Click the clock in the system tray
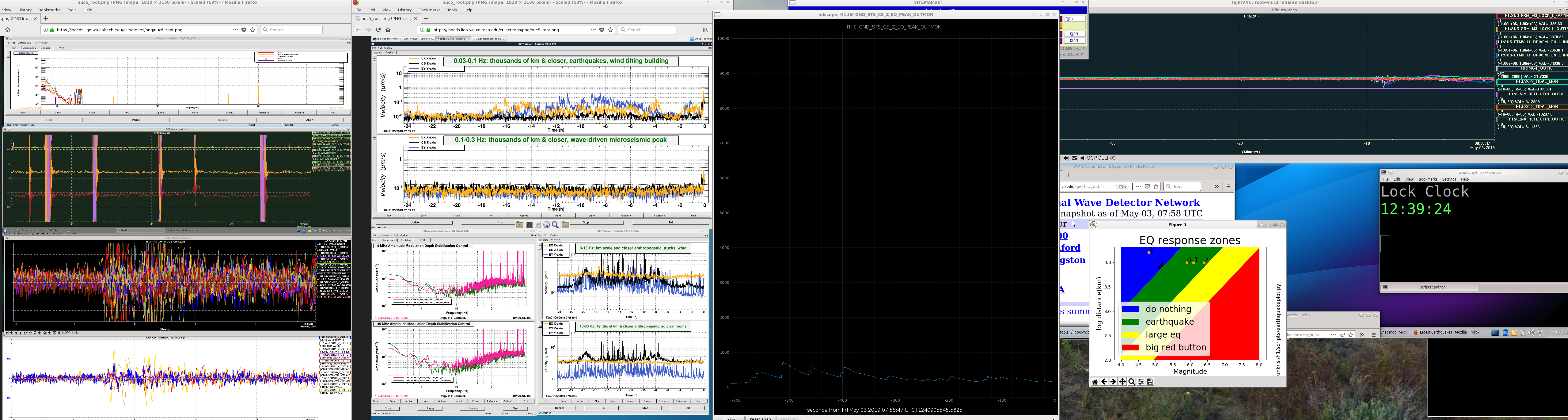The height and width of the screenshot is (420, 1568). 1559,333
